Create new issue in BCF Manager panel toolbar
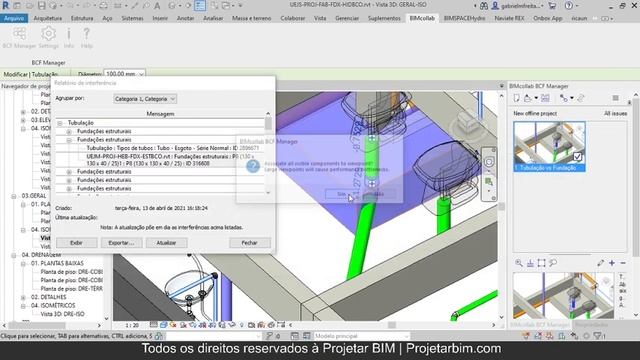The height and width of the screenshot is (360, 640). point(517,98)
